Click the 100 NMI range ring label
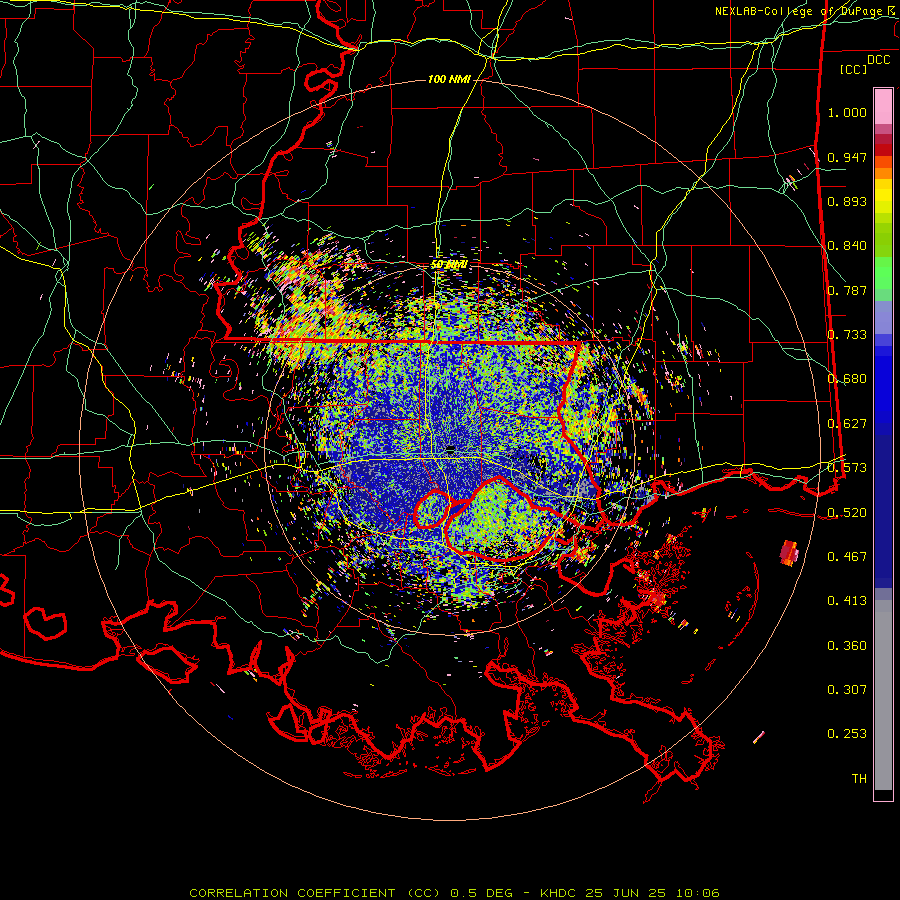900x900 pixels. click(449, 79)
